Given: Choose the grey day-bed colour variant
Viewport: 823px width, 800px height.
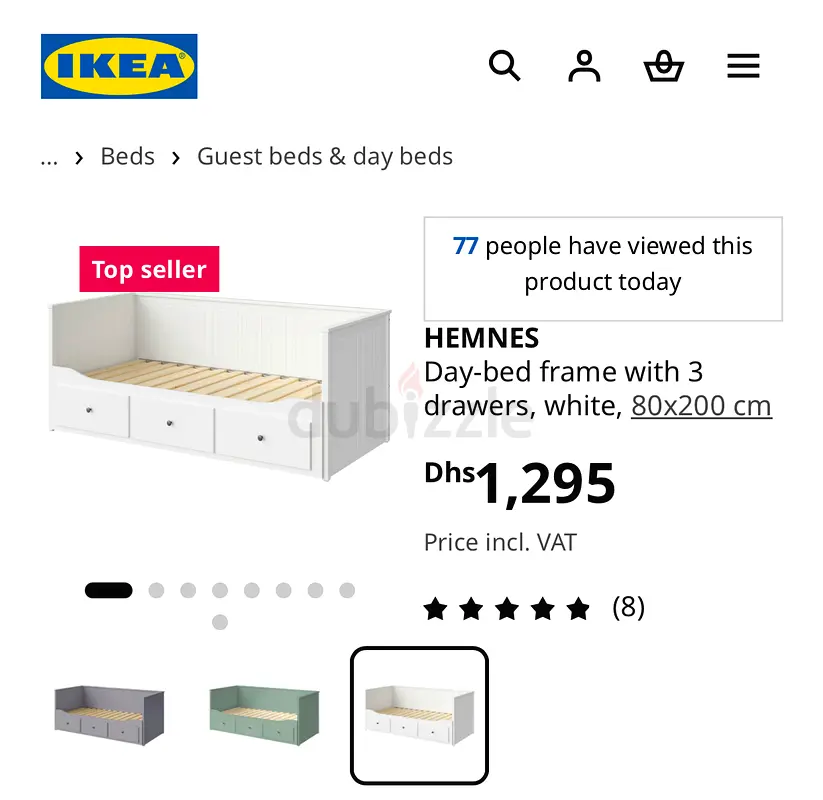Looking at the screenshot, I should tap(109, 715).
